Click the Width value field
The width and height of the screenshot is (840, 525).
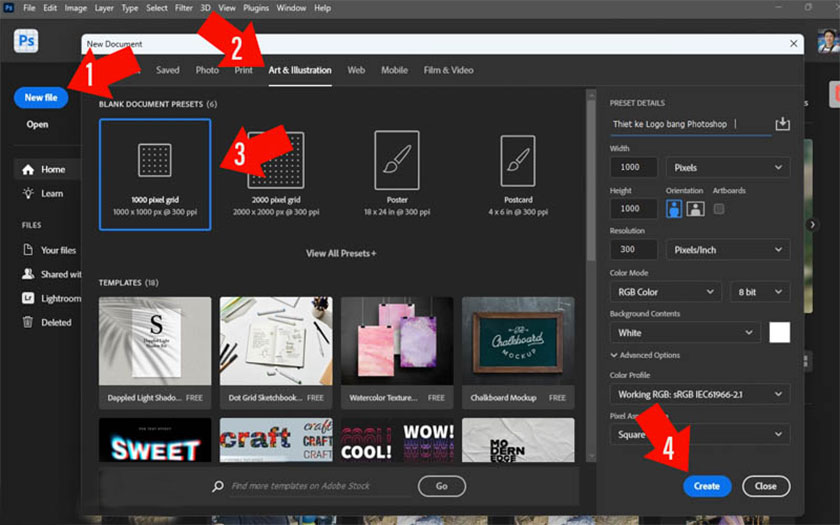click(634, 168)
